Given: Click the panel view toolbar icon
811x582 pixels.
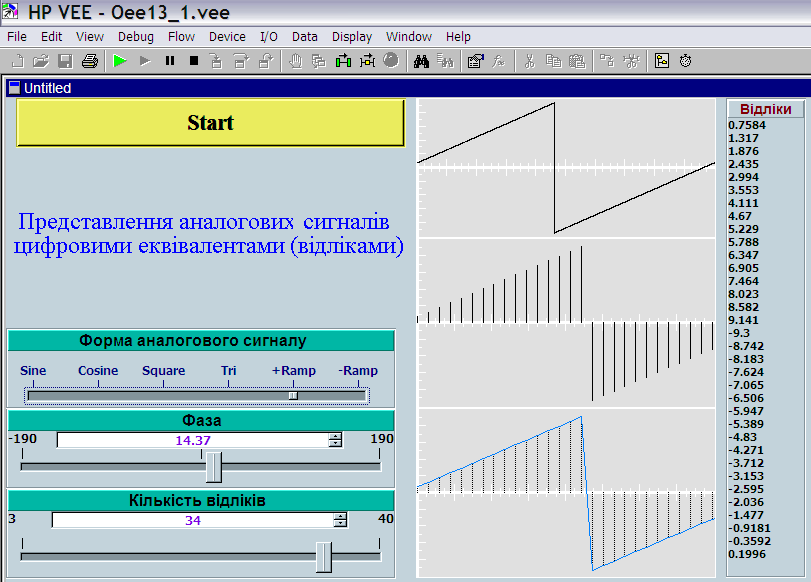Looking at the screenshot, I should pyautogui.click(x=662, y=61).
